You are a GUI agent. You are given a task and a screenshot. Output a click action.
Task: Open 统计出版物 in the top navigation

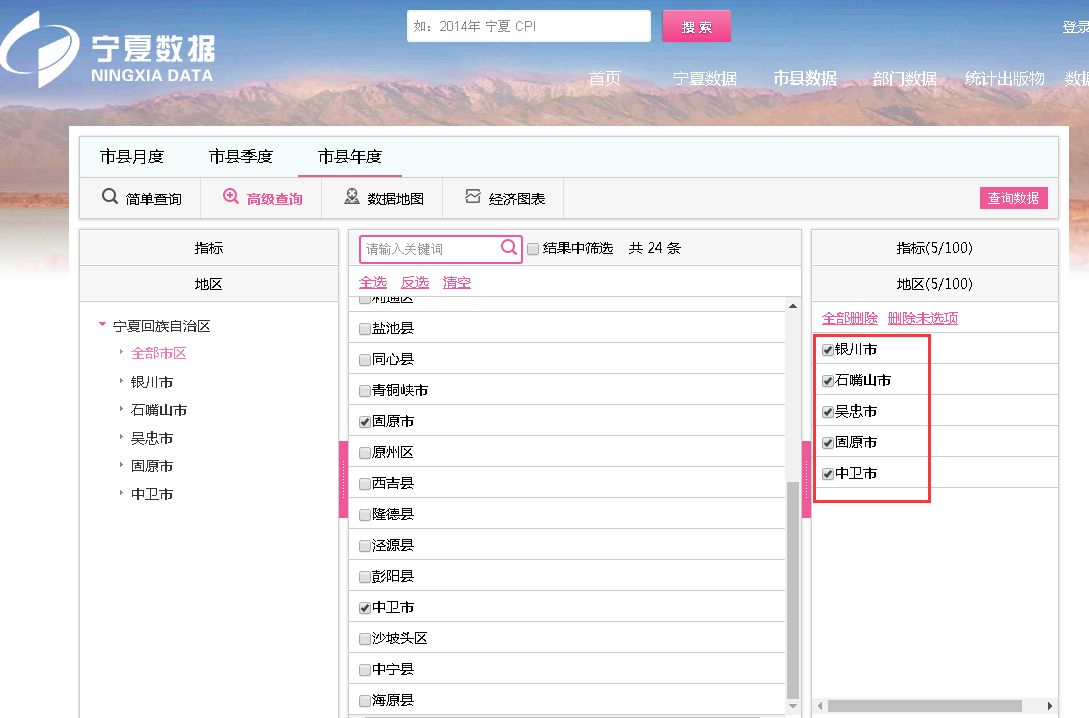[1005, 78]
